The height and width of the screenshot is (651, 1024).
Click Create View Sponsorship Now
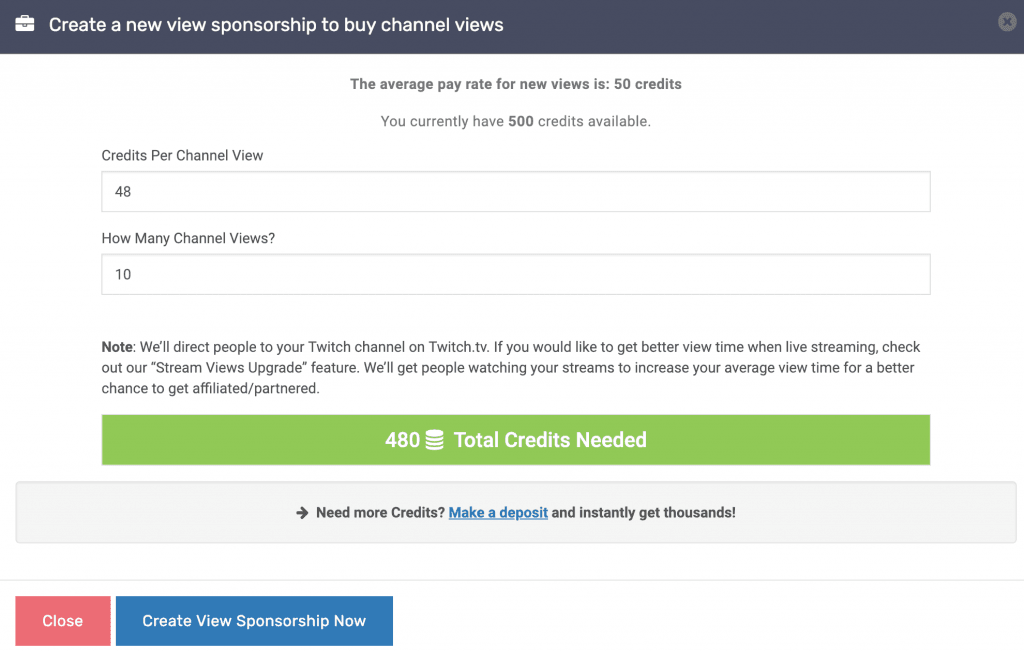coord(254,620)
